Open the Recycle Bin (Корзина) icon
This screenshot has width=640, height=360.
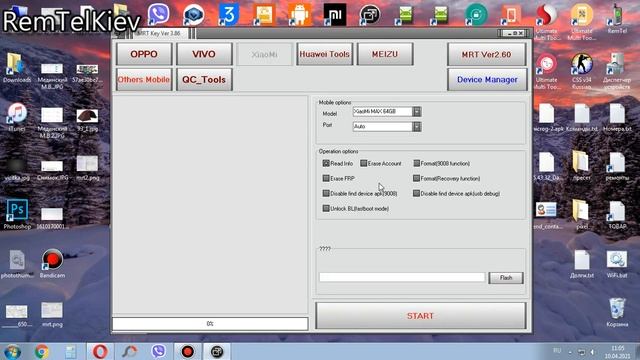pyautogui.click(x=617, y=312)
